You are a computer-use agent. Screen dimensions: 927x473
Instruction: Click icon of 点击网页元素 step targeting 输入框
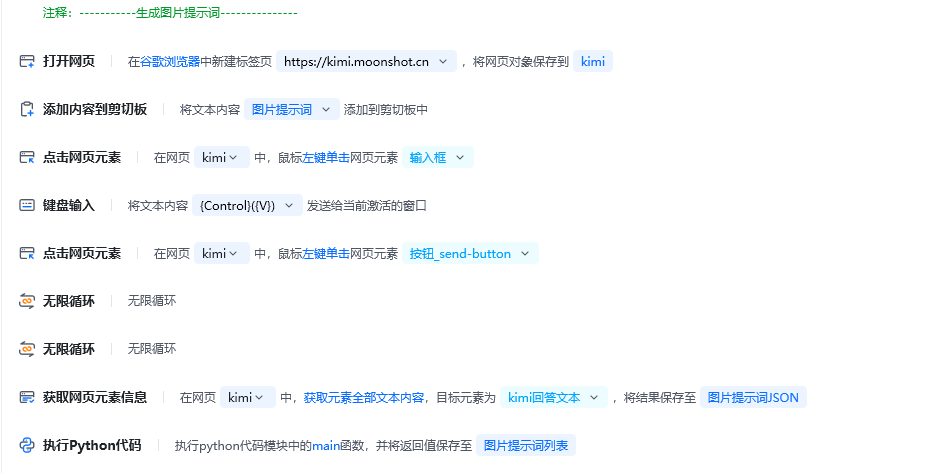coord(27,157)
